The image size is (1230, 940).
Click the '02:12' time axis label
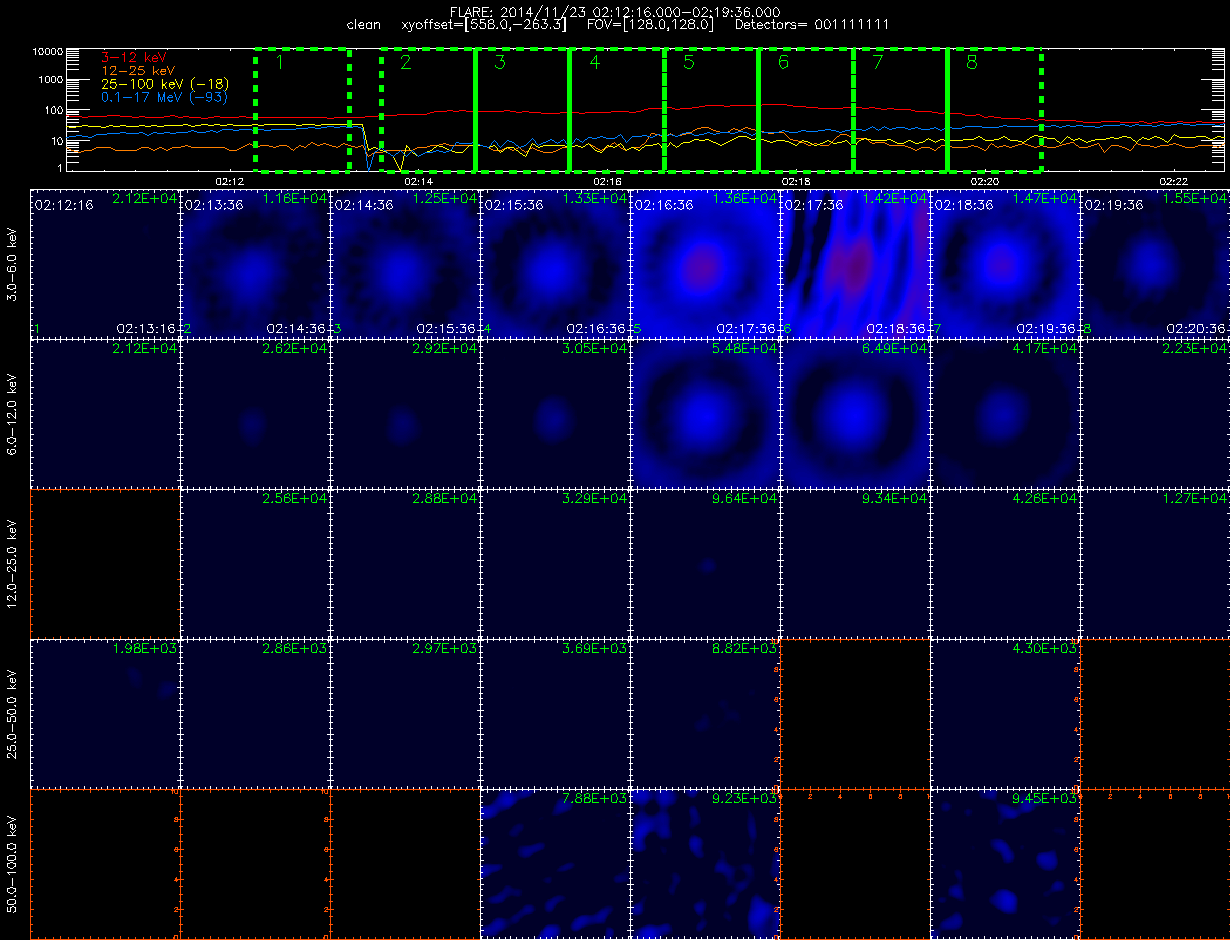230,181
